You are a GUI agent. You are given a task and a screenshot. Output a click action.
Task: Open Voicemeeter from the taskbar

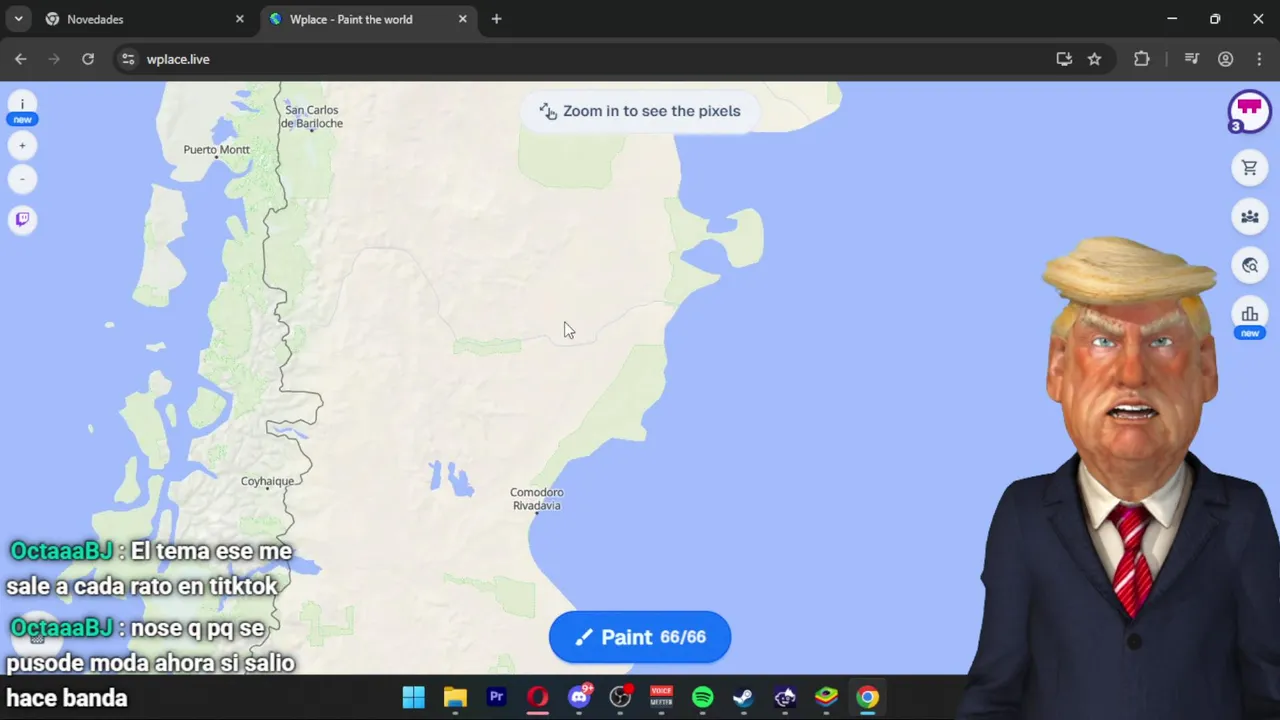[x=661, y=697]
